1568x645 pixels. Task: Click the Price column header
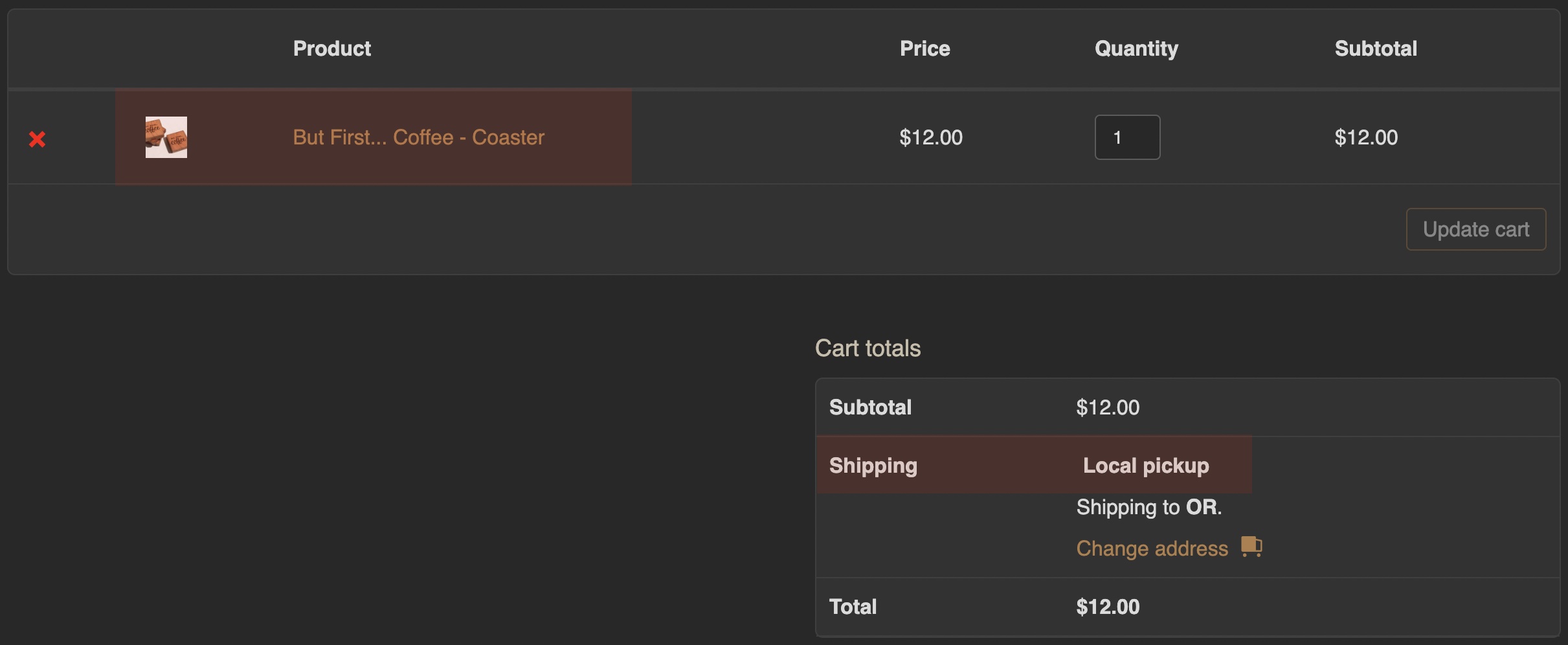(x=924, y=49)
